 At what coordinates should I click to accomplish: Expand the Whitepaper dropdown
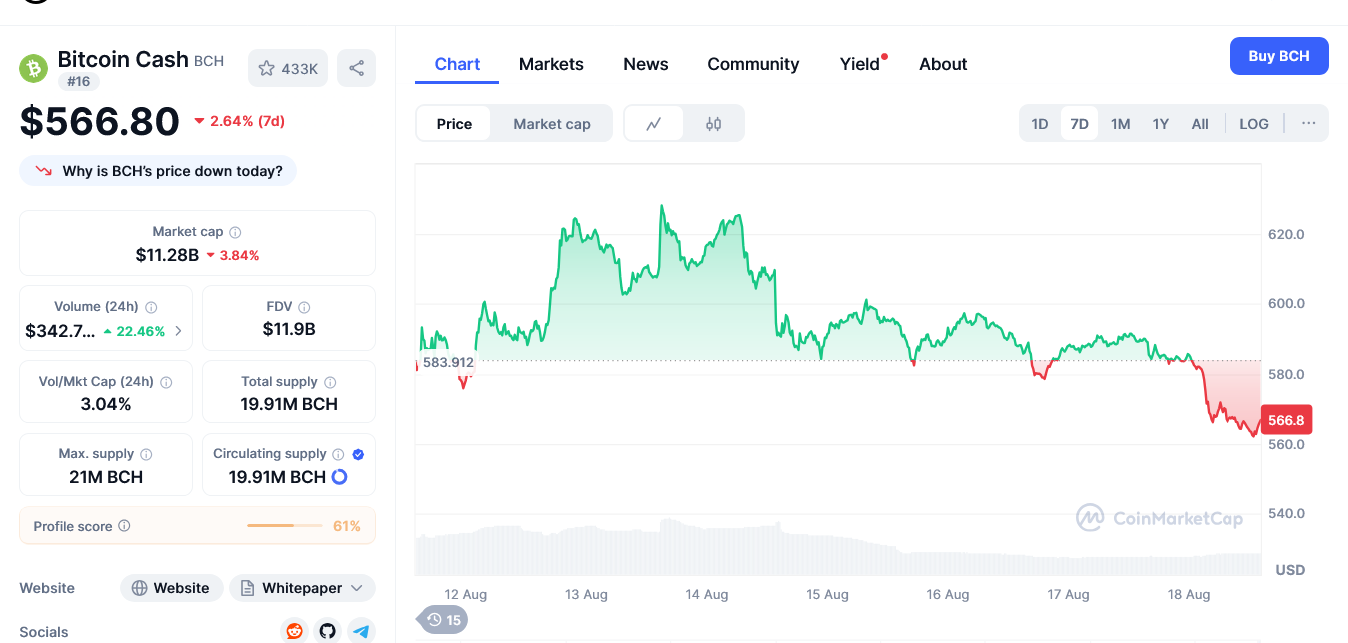(302, 588)
